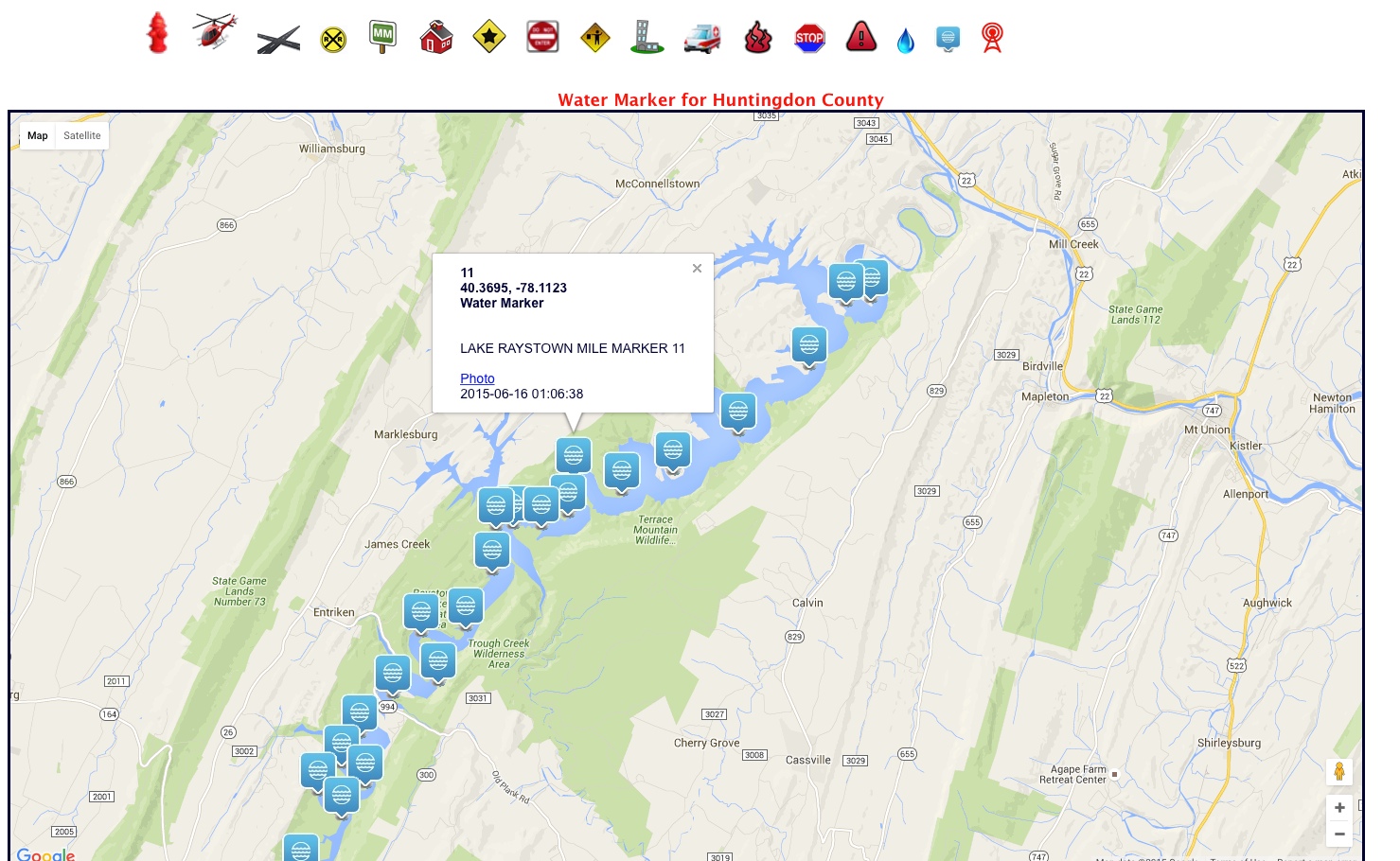Click the 'Calvin' map label
Image resolution: width=1400 pixels, height=861 pixels.
[807, 603]
